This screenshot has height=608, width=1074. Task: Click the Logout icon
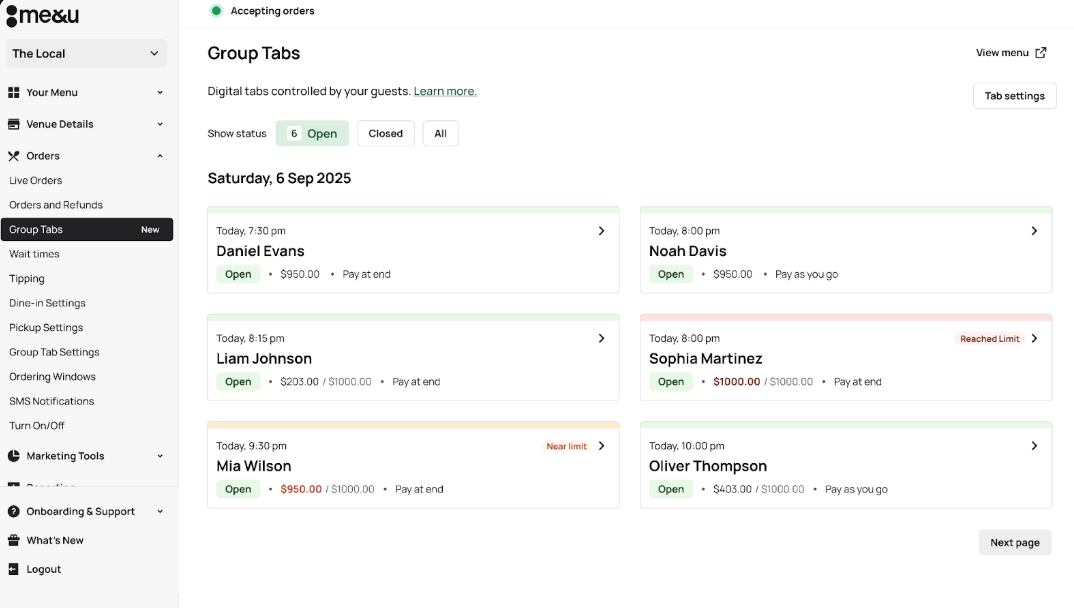(x=14, y=570)
